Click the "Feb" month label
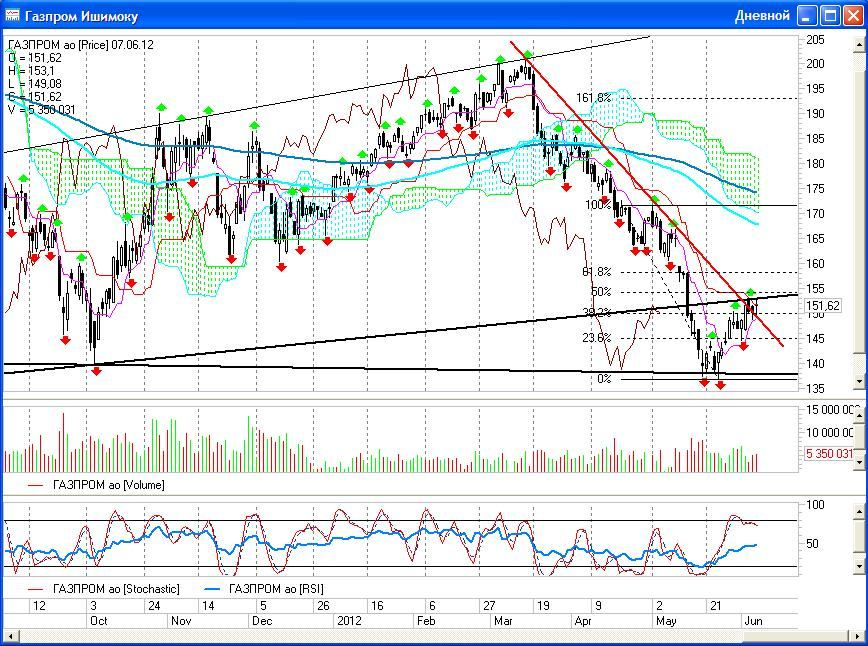Image resolution: width=868 pixels, height=646 pixels. click(426, 621)
